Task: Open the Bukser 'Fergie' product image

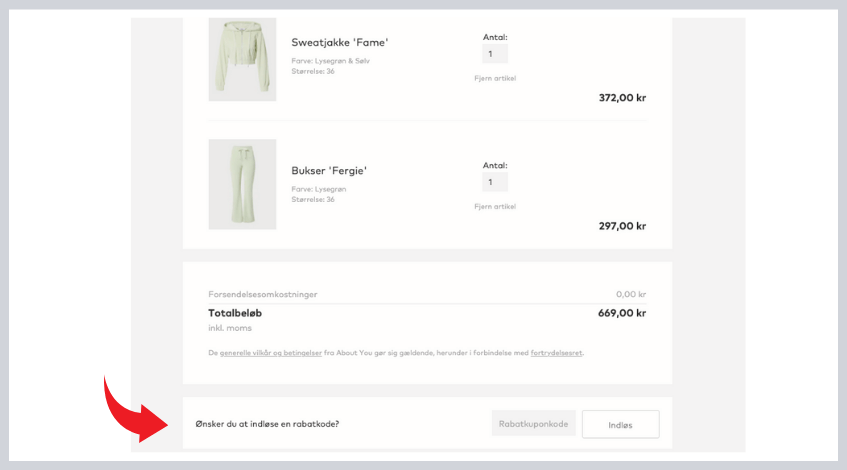Action: pos(242,184)
